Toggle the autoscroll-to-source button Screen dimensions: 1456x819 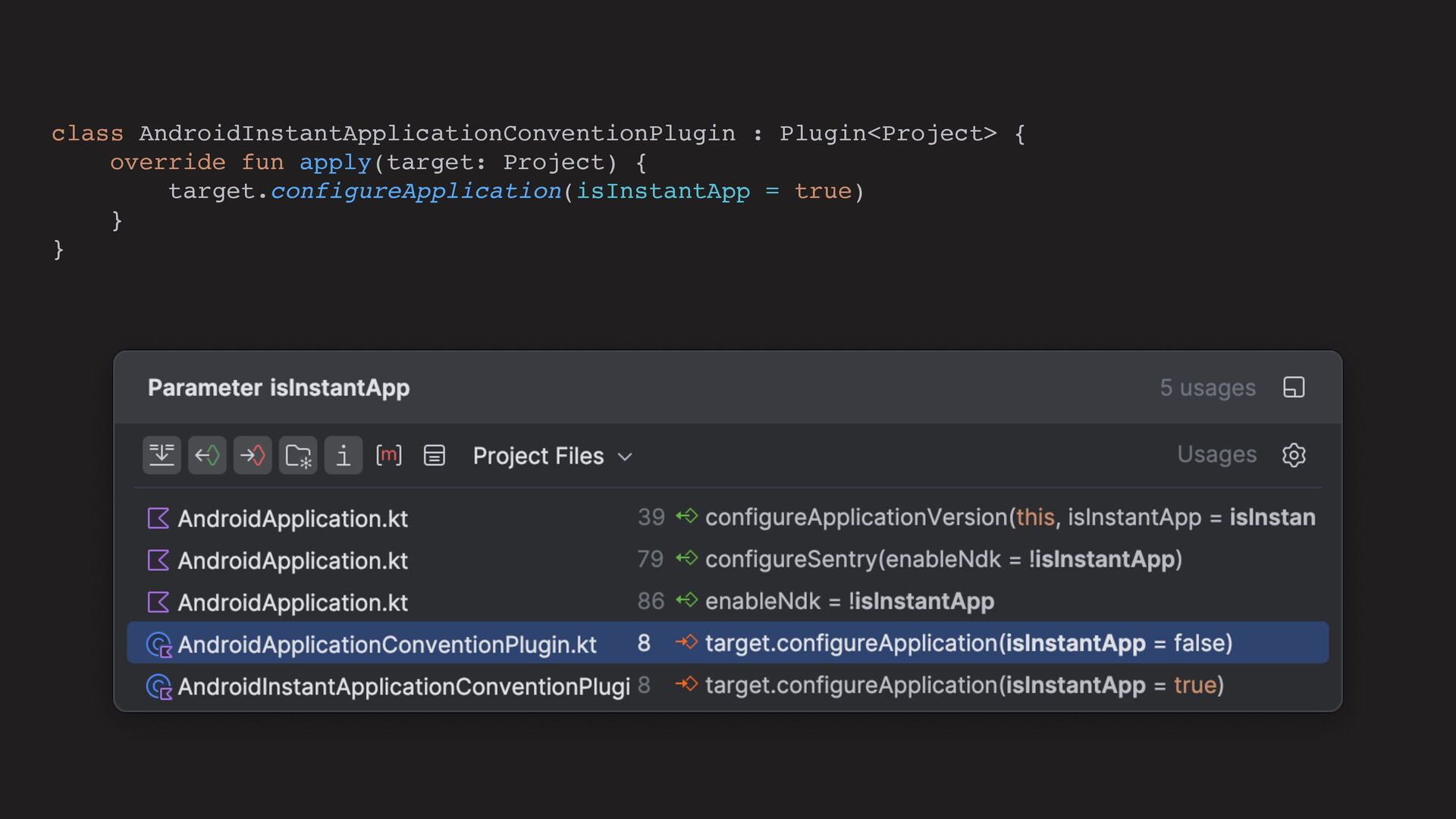162,455
